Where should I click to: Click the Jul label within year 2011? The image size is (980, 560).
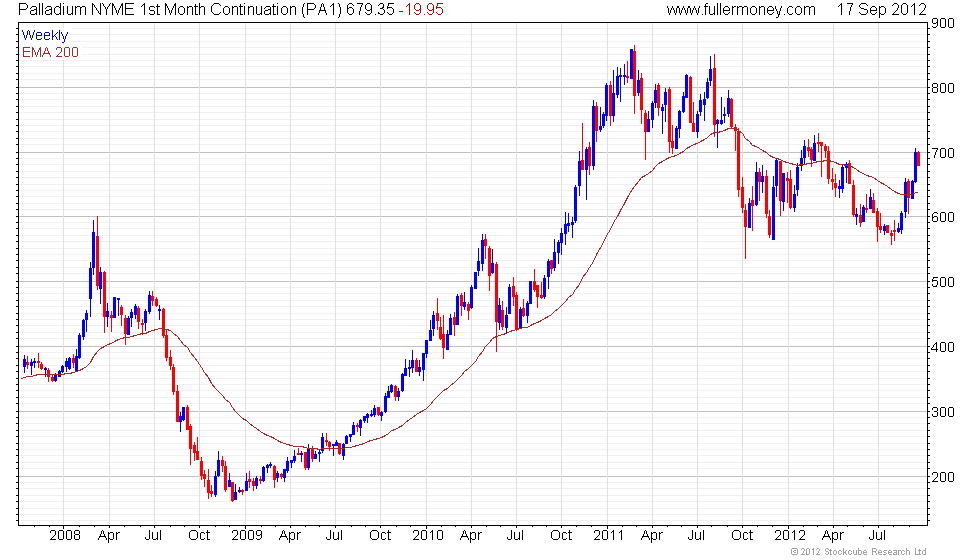pos(696,536)
